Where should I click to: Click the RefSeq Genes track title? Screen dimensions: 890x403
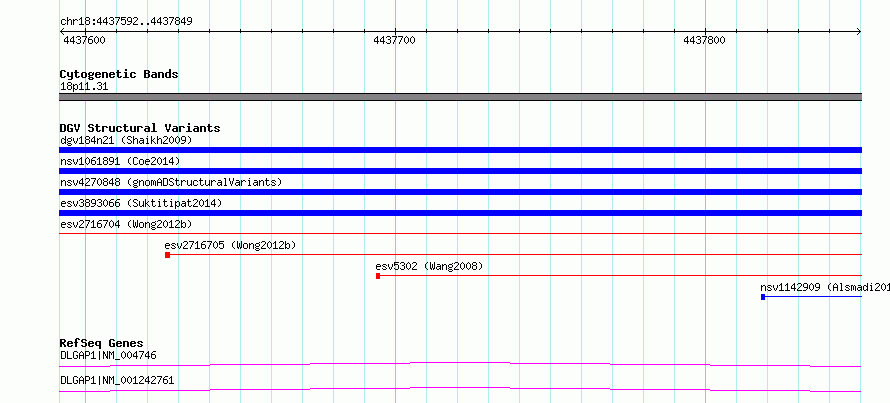[x=102, y=343]
